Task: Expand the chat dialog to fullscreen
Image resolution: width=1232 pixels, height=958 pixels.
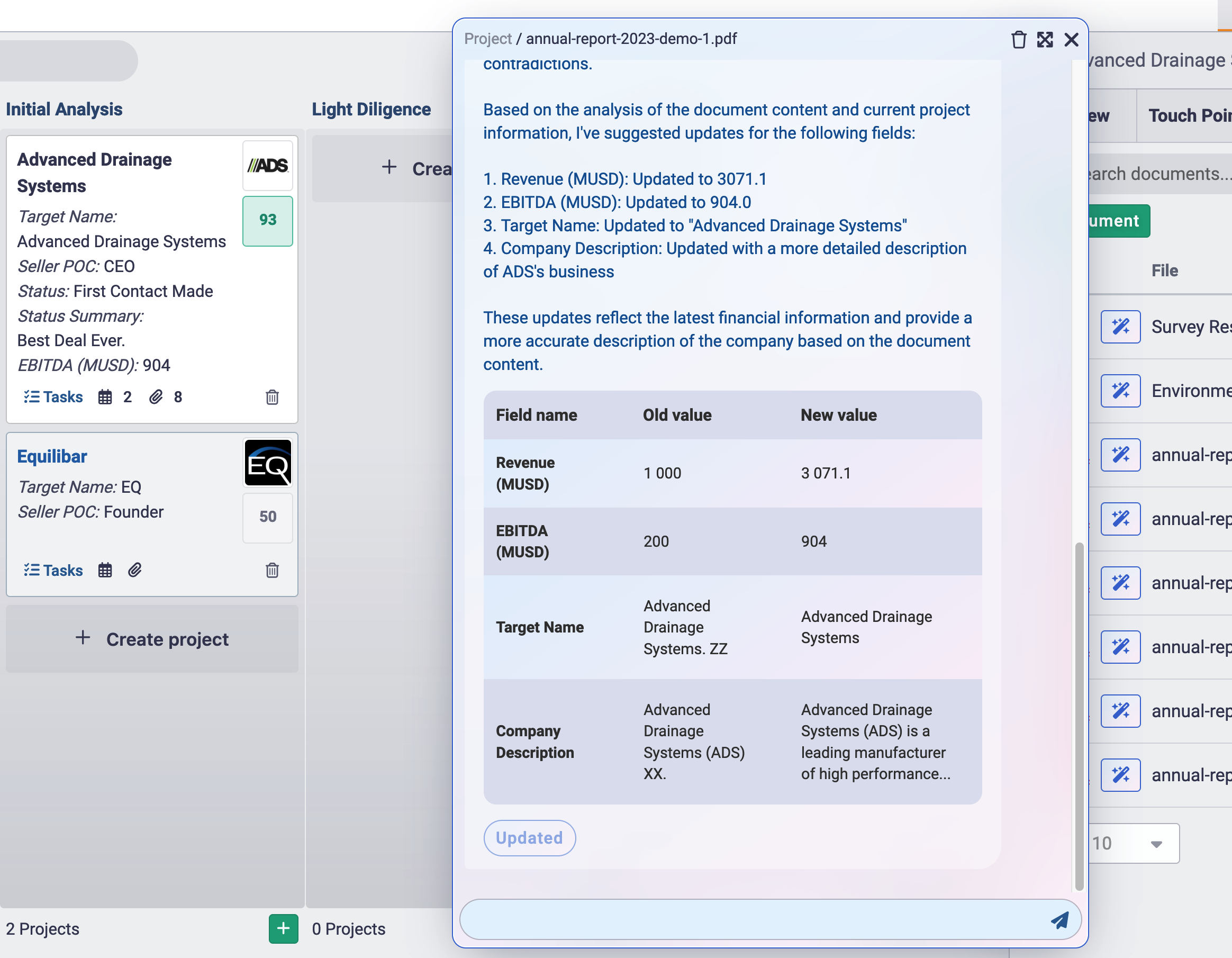Action: [x=1044, y=40]
